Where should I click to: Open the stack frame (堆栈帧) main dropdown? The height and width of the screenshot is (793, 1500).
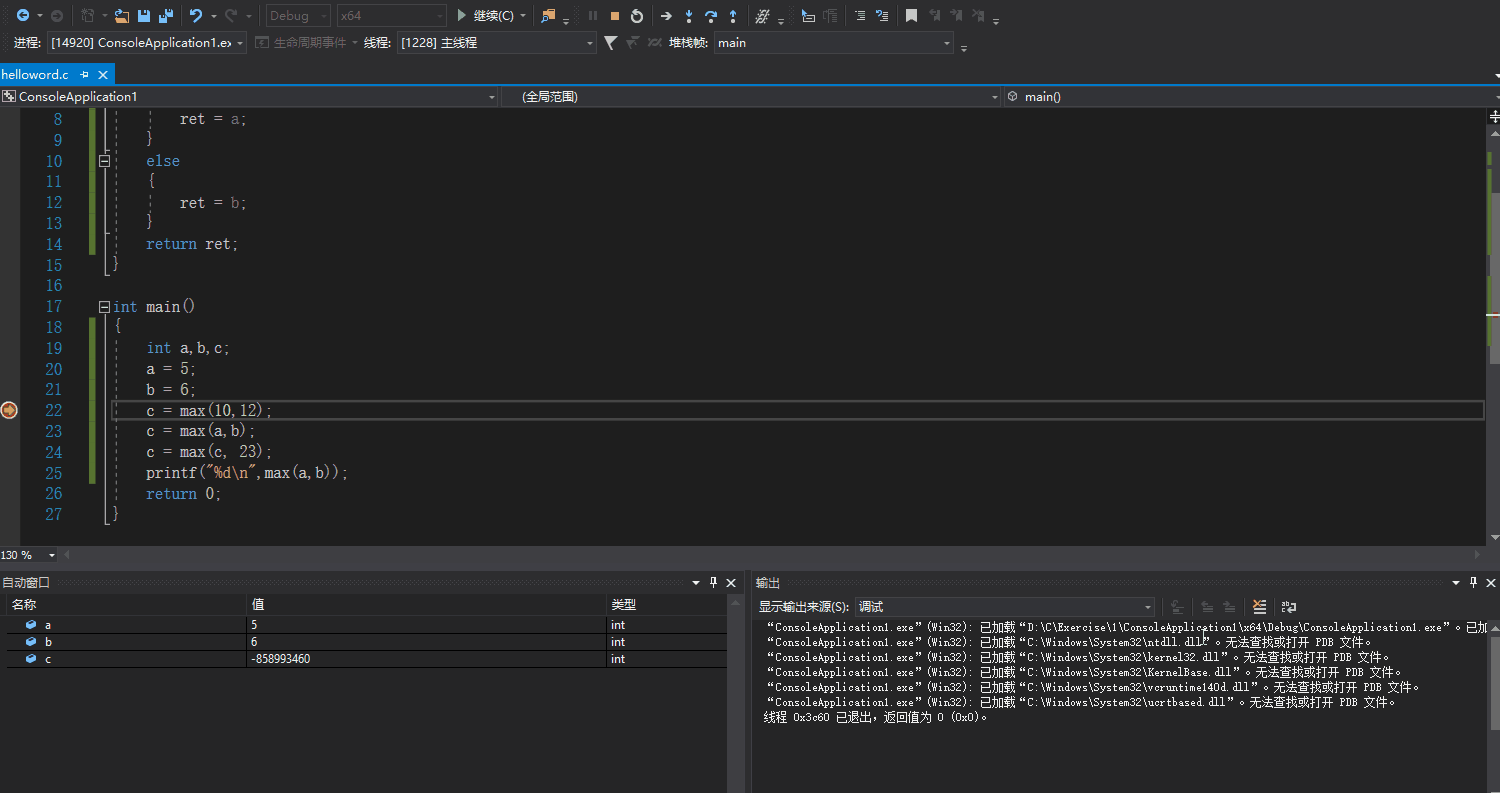834,43
